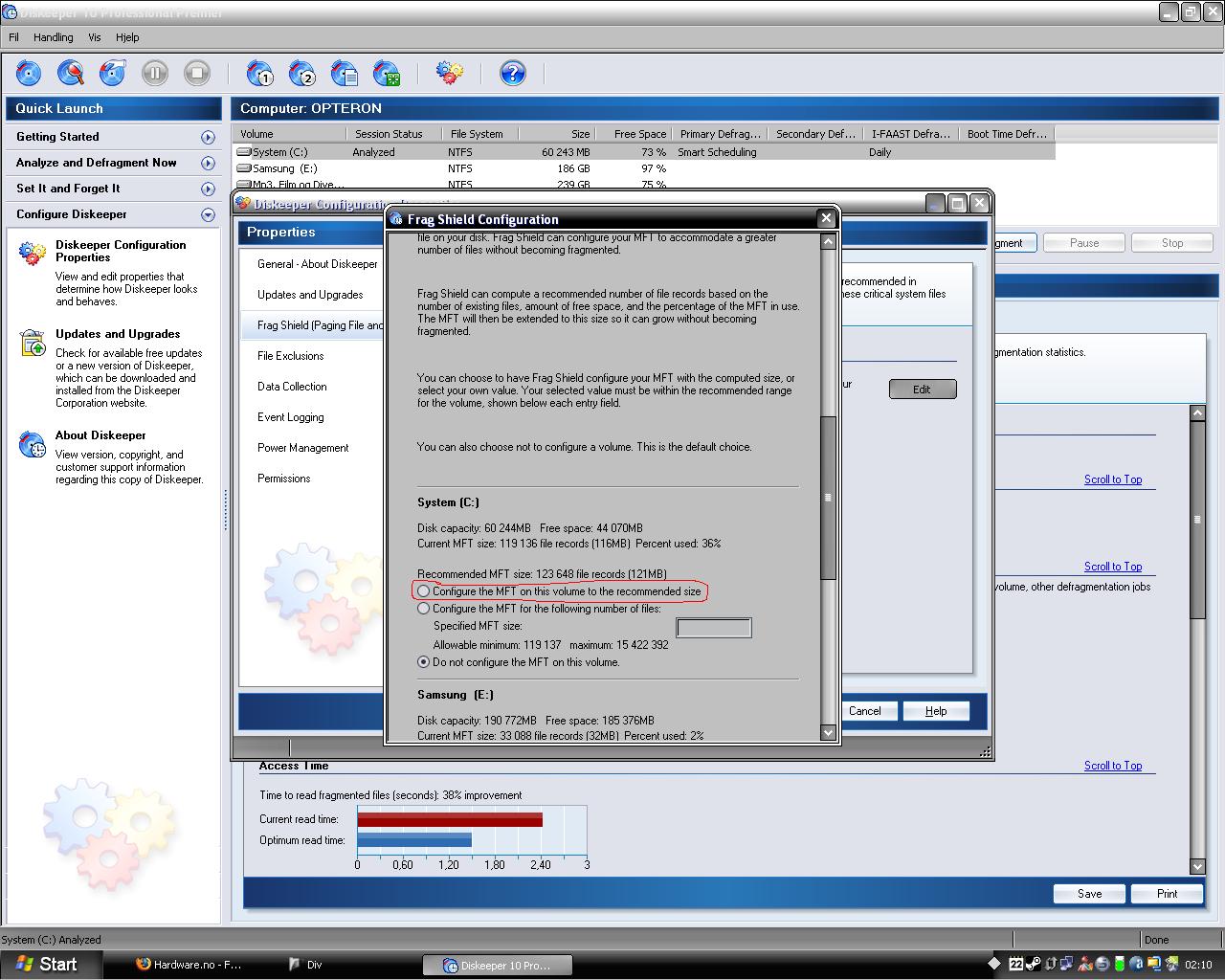The image size is (1225, 980).
Task: Click the first Diskeeper disc toolbar icon
Action: pyautogui.click(x=29, y=73)
